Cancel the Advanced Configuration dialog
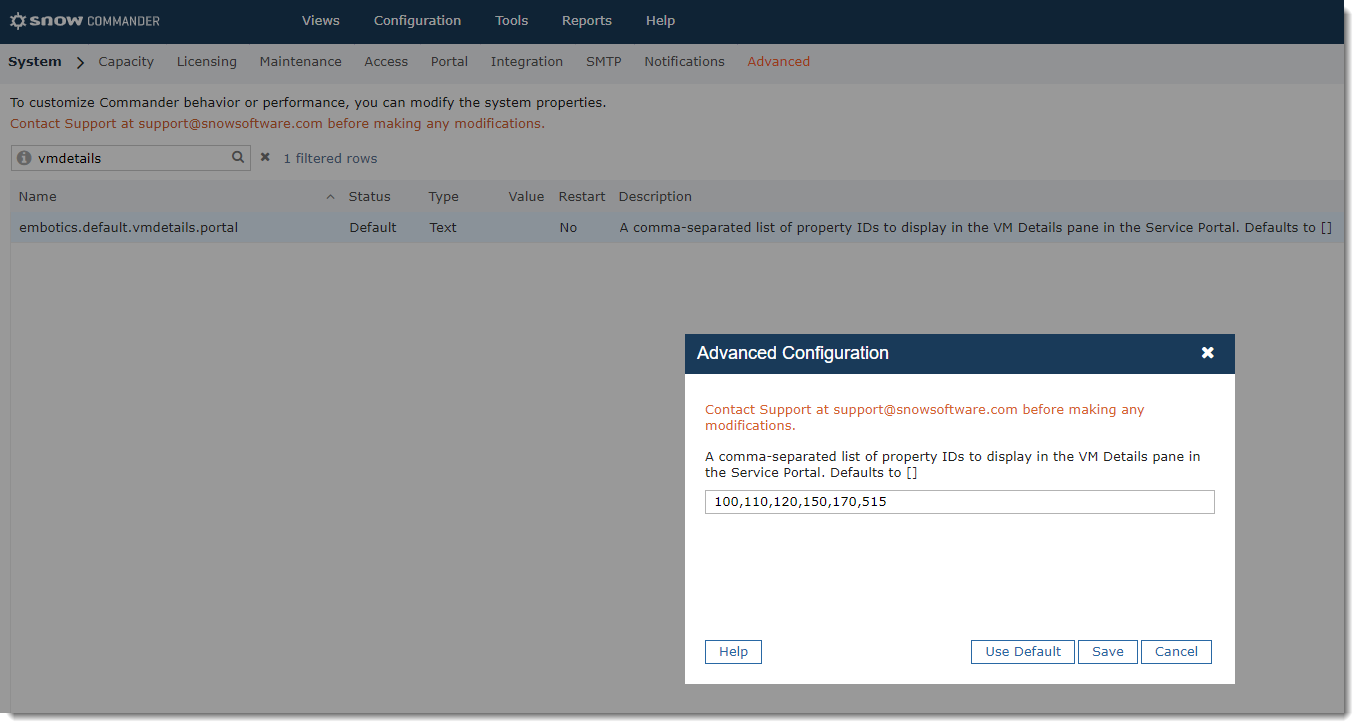 point(1176,652)
